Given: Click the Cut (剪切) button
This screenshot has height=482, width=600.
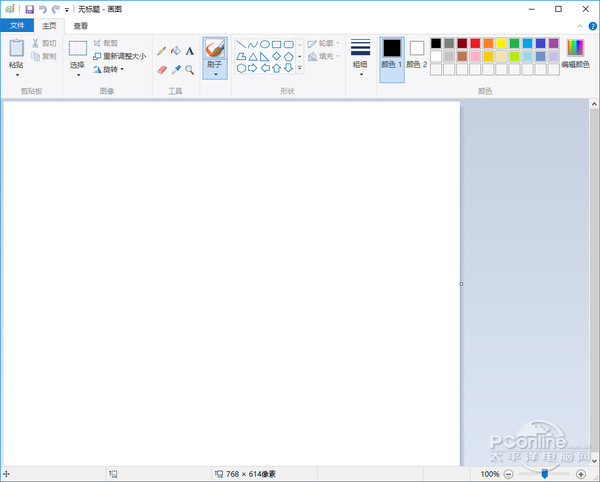Looking at the screenshot, I should point(44,43).
